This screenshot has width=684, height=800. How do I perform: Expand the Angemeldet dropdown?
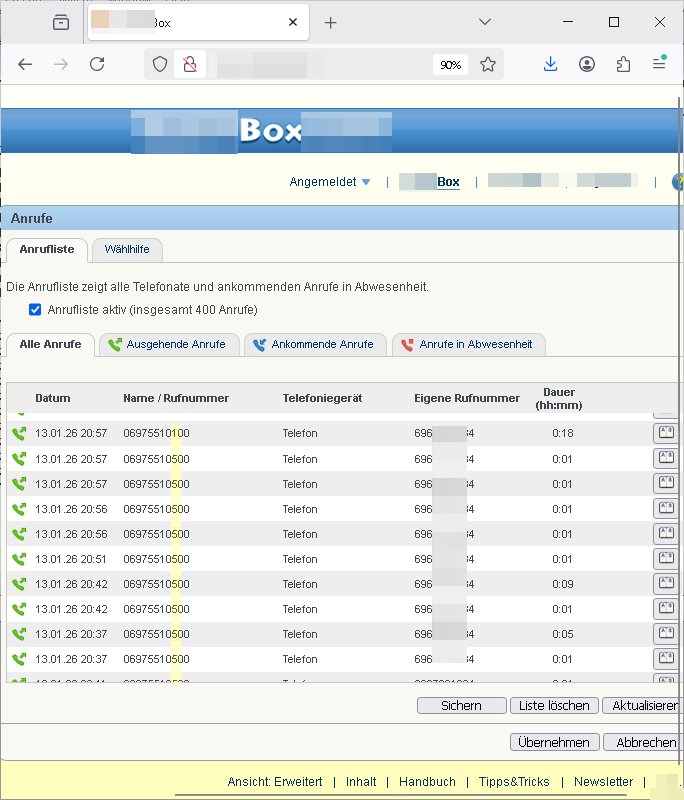point(330,182)
